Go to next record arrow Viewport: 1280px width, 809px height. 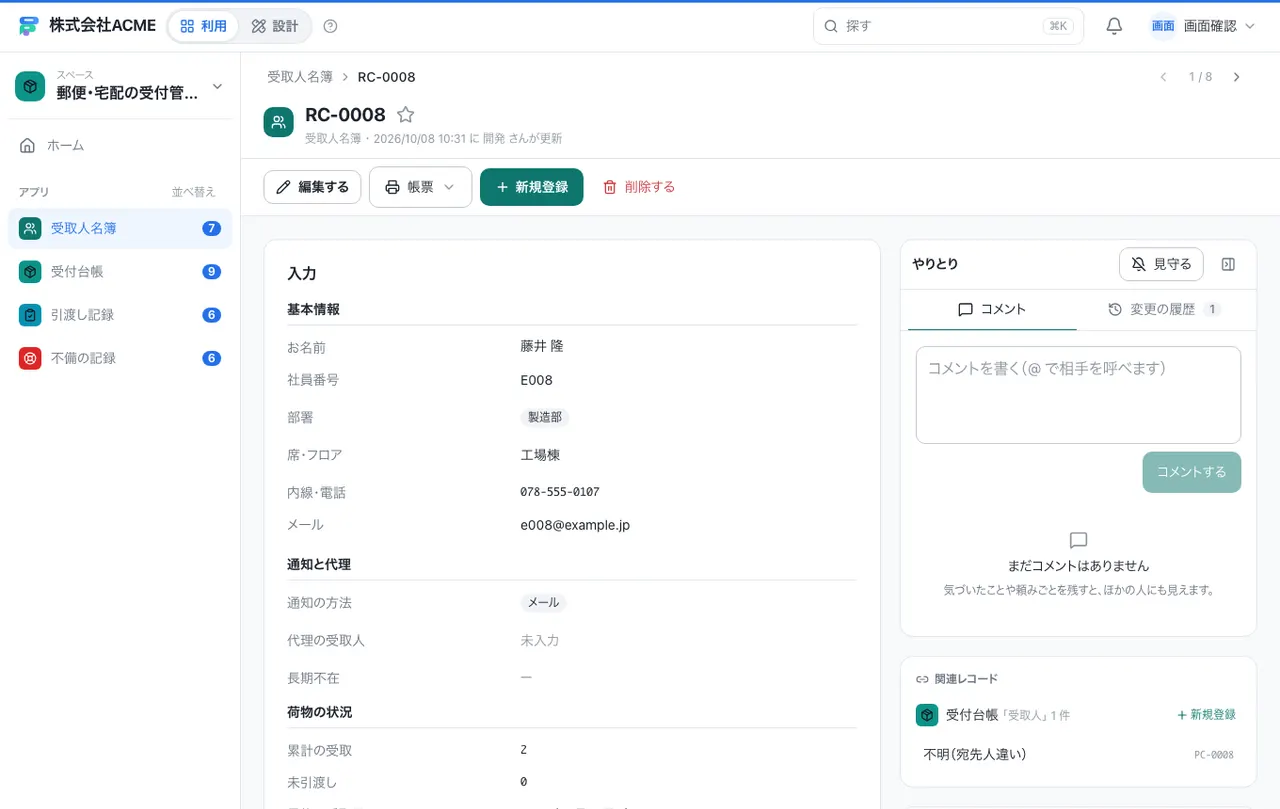[x=1236, y=77]
